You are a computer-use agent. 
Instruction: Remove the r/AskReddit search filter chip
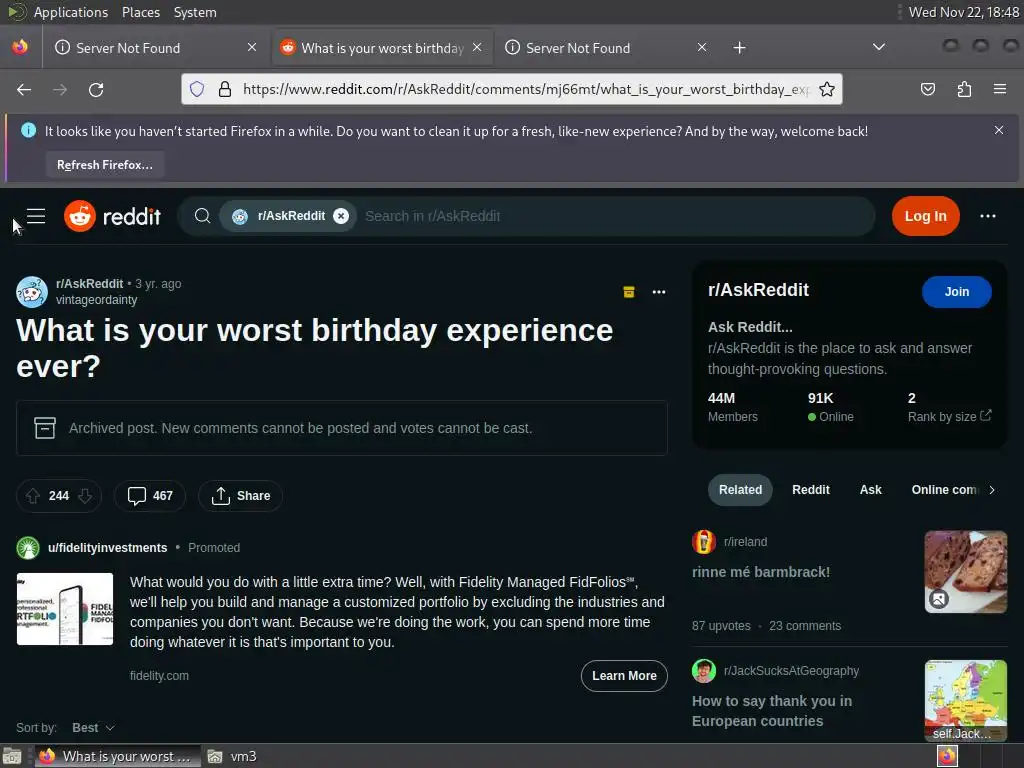click(x=341, y=216)
